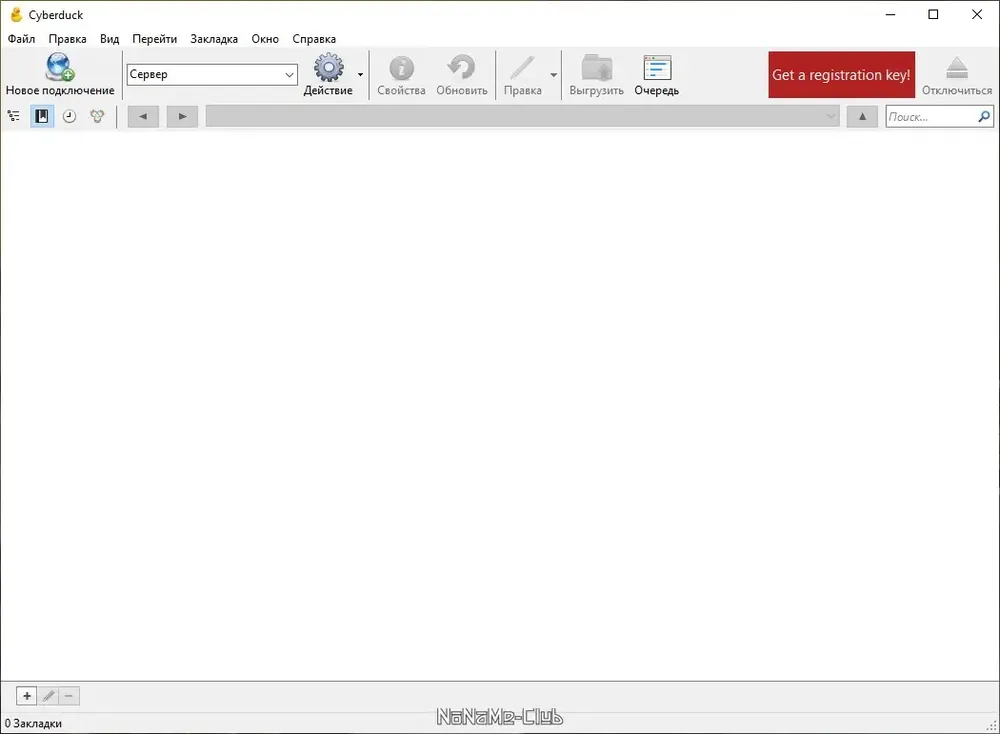Click the Правка pencil toolbar icon

tap(522, 68)
